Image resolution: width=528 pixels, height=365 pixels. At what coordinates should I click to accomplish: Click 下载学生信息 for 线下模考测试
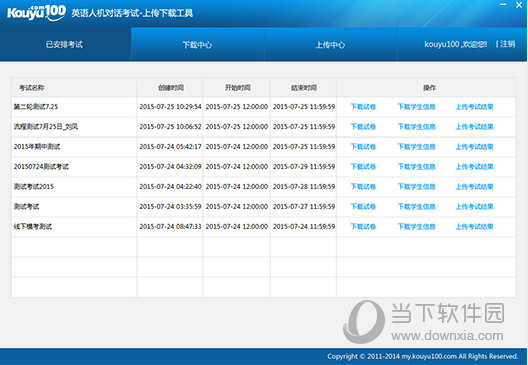coord(417,226)
